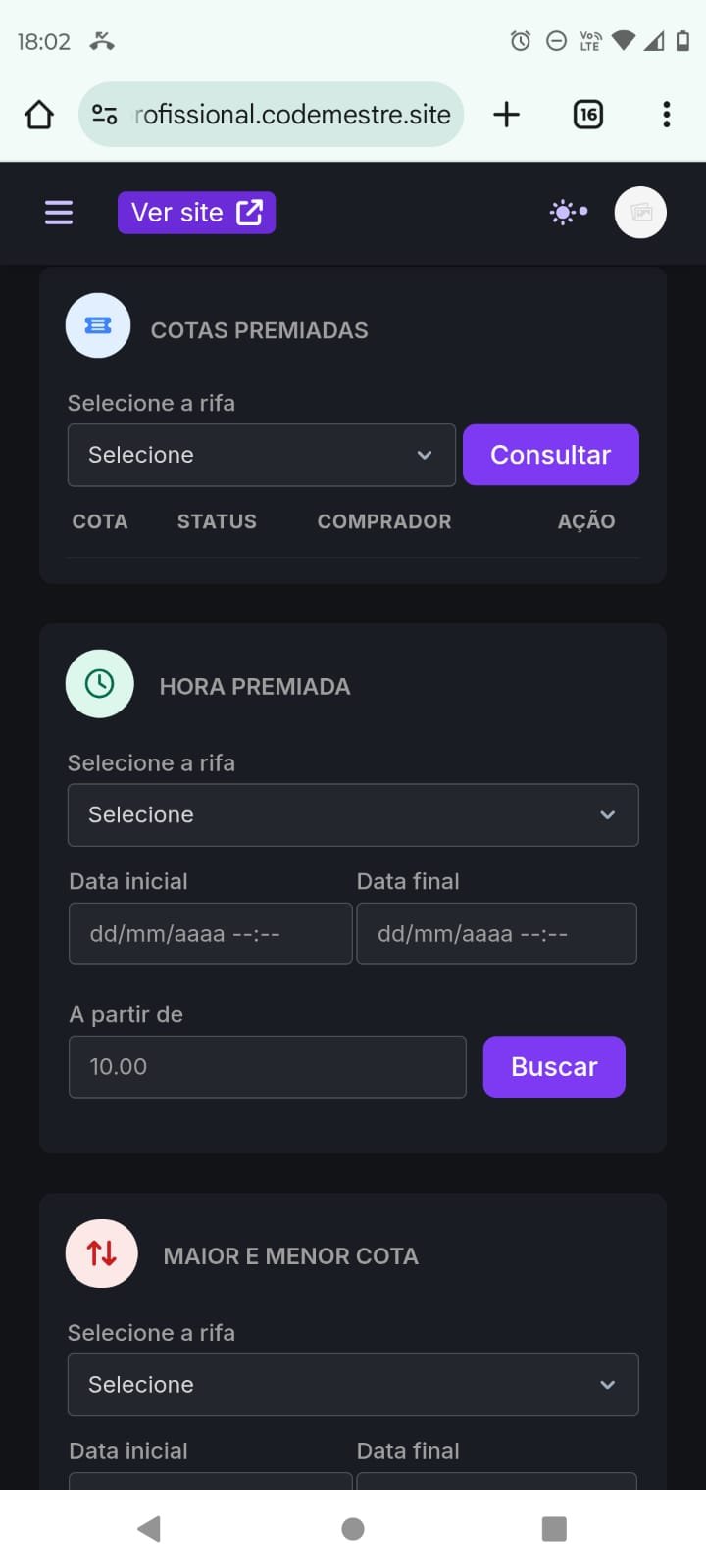Focus the Hora Premiada Data final field
This screenshot has height=1568, width=706.
[x=496, y=934]
